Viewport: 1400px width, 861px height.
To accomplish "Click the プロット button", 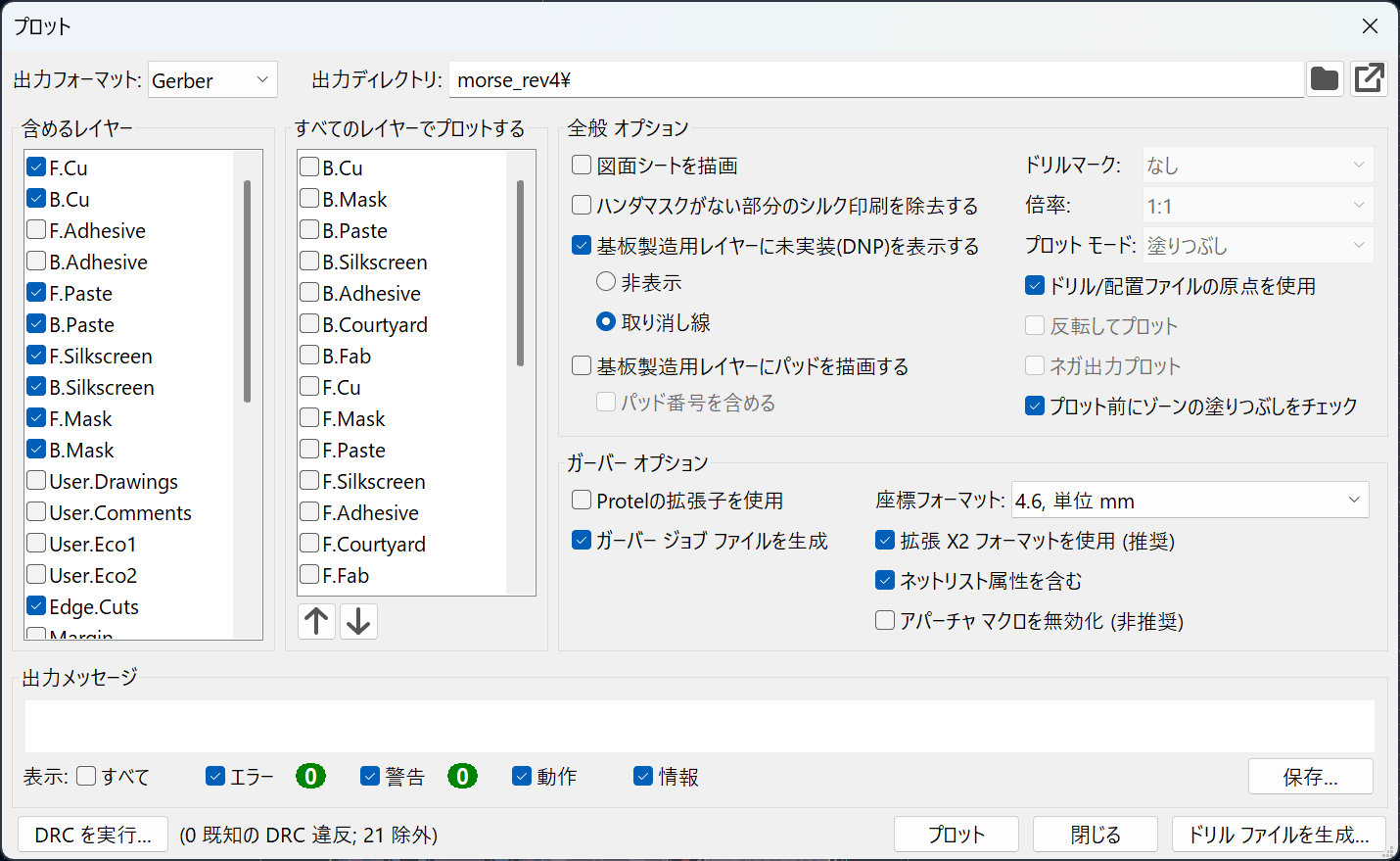I will pos(956,835).
